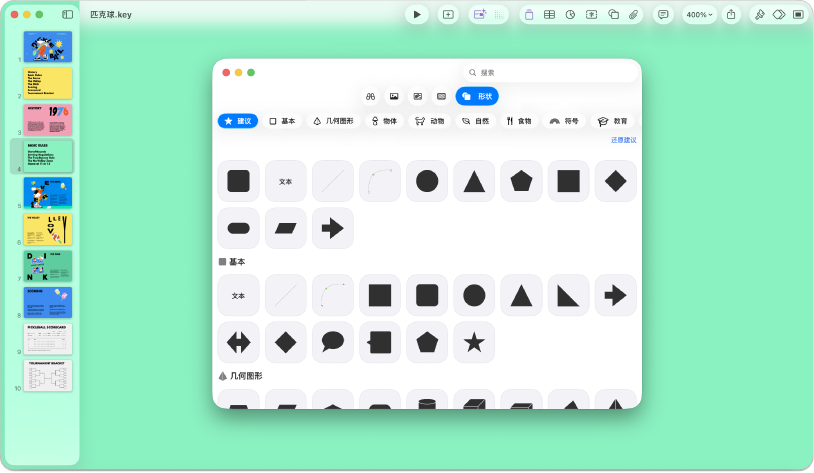Insert the right arrow under the 基本 heading
Viewport: 814px width, 473px height.
pyautogui.click(x=616, y=295)
